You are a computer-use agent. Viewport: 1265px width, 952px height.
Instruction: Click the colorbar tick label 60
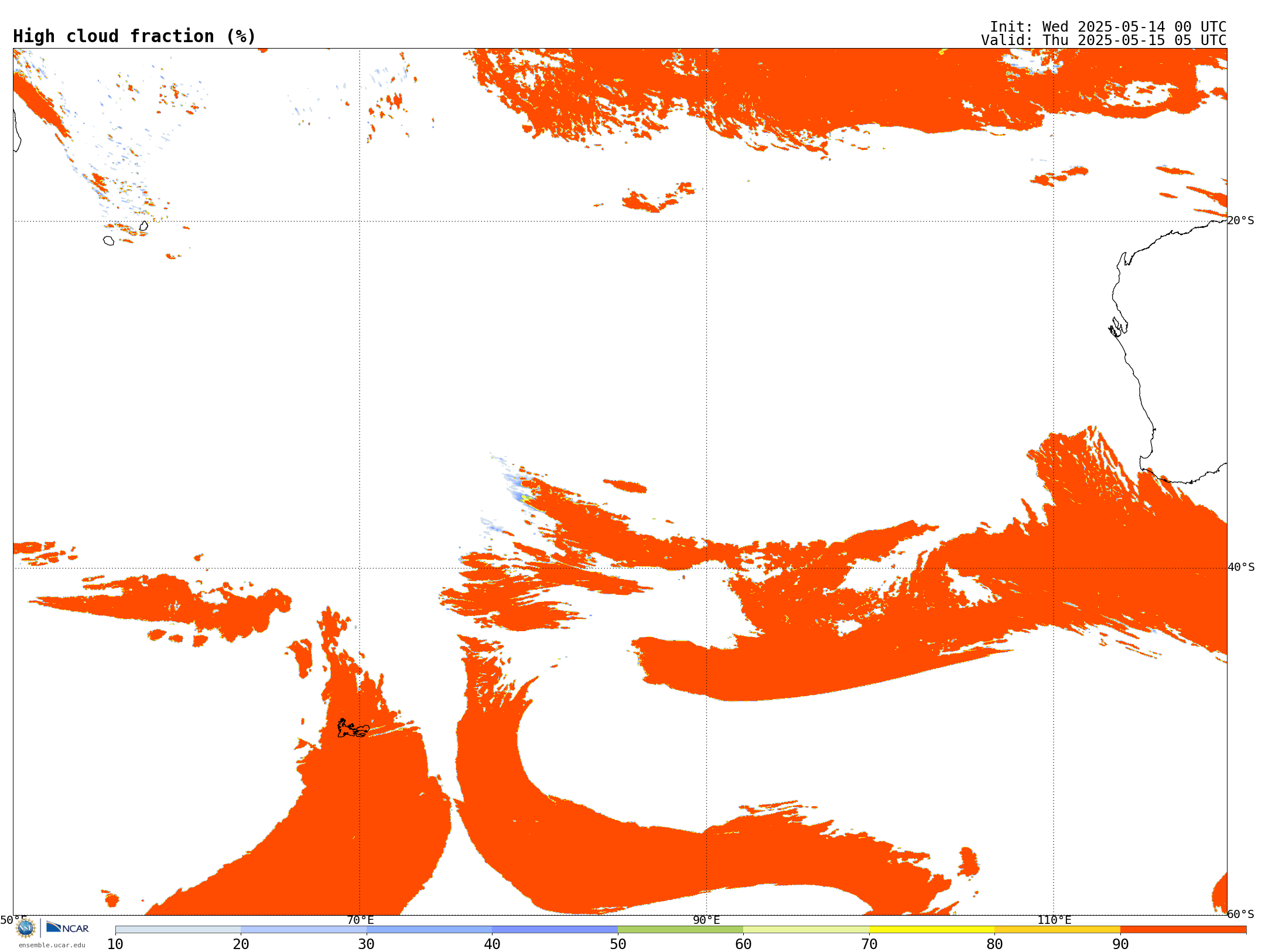tap(743, 944)
